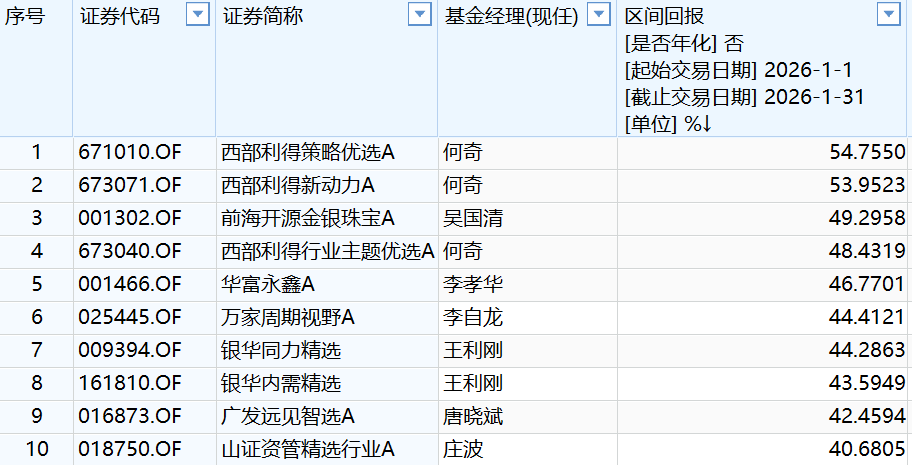Screen dimensions: 912x465
Task: Select return value 43.5949
Action: (867, 383)
